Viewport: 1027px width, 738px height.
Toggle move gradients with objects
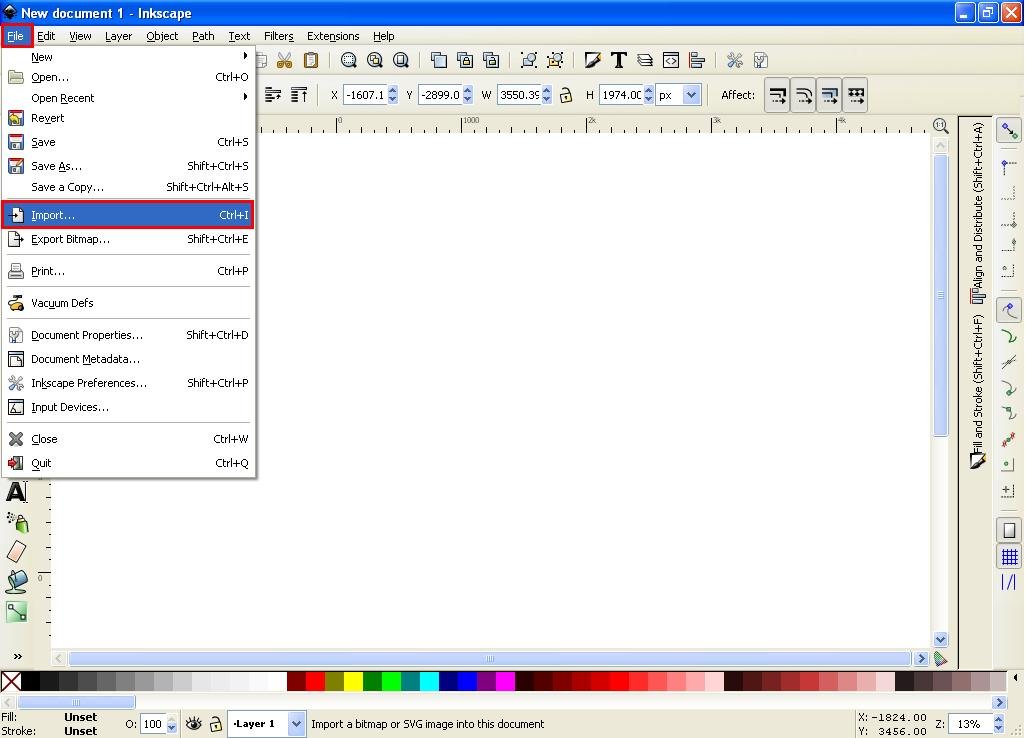coord(830,96)
